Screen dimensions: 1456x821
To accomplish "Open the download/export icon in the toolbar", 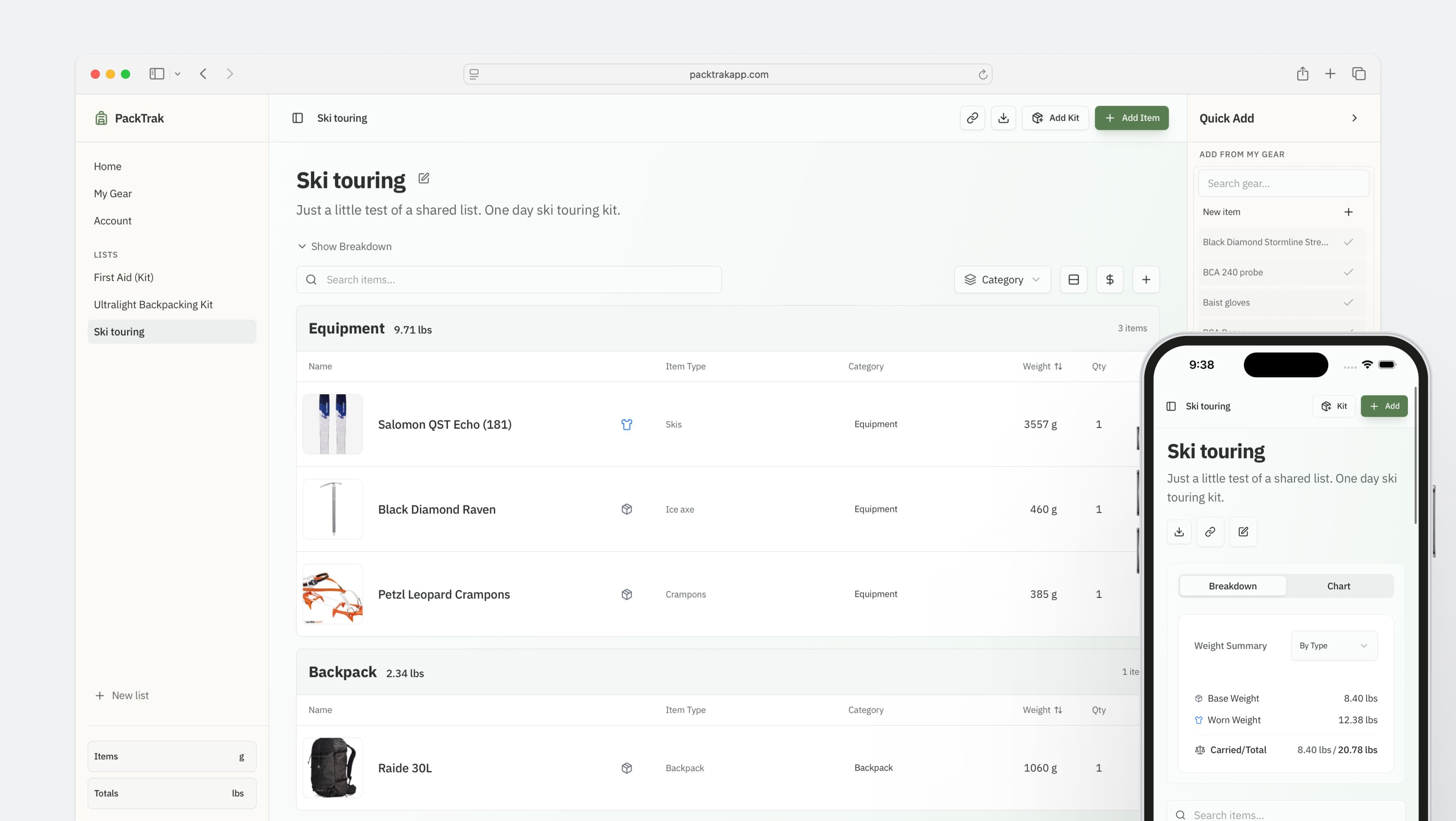I will pos(1004,118).
